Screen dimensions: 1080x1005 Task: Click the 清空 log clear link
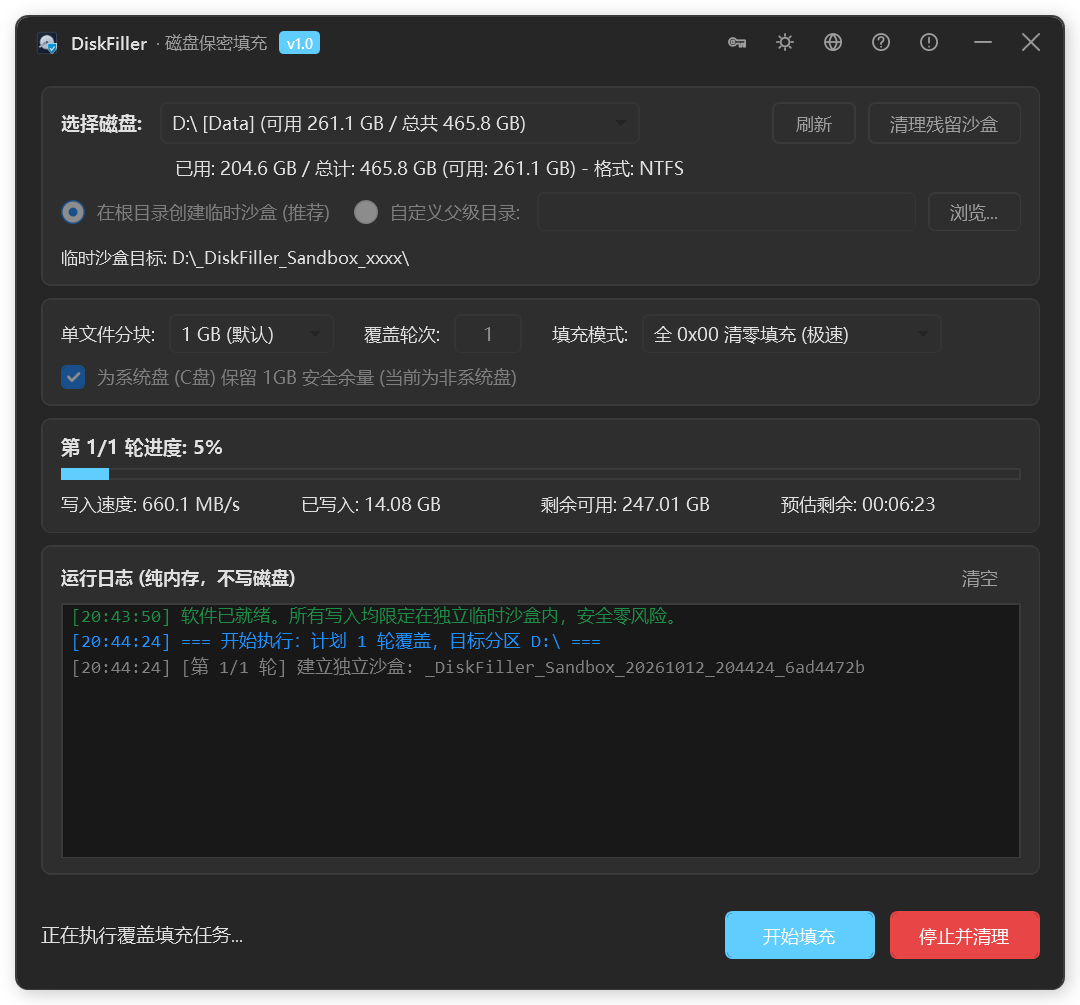click(979, 579)
